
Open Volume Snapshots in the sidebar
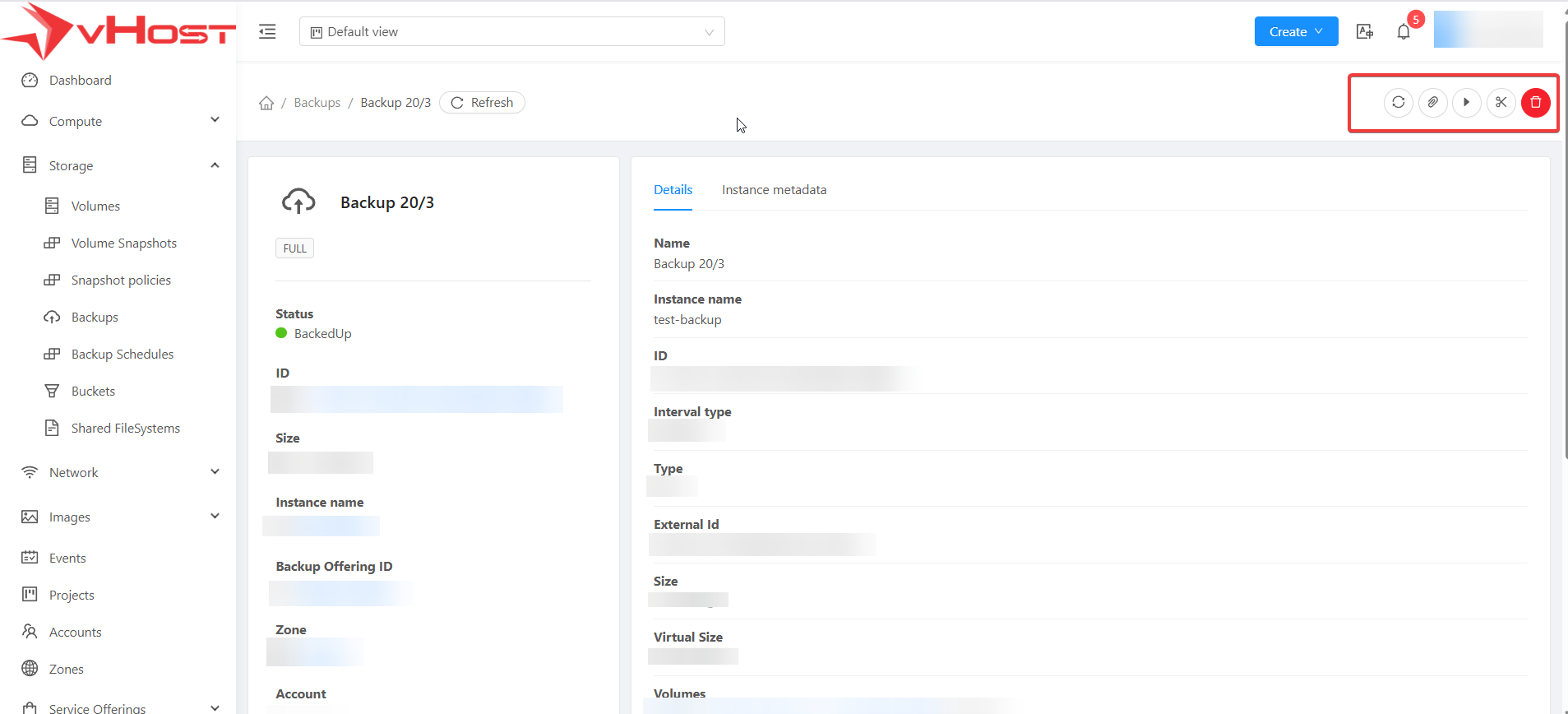(x=123, y=243)
